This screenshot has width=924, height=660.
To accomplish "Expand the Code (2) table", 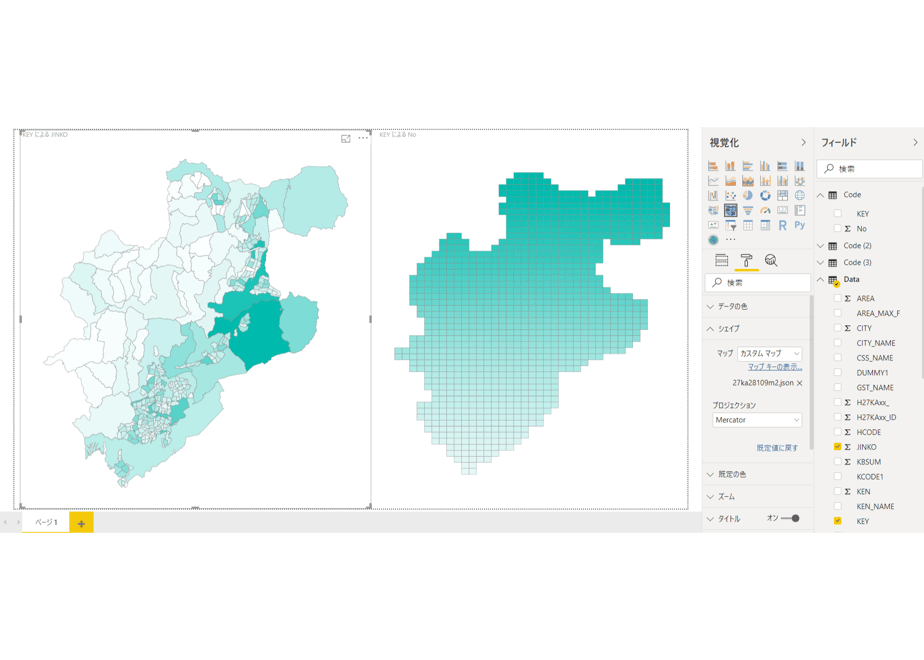I will pyautogui.click(x=820, y=246).
